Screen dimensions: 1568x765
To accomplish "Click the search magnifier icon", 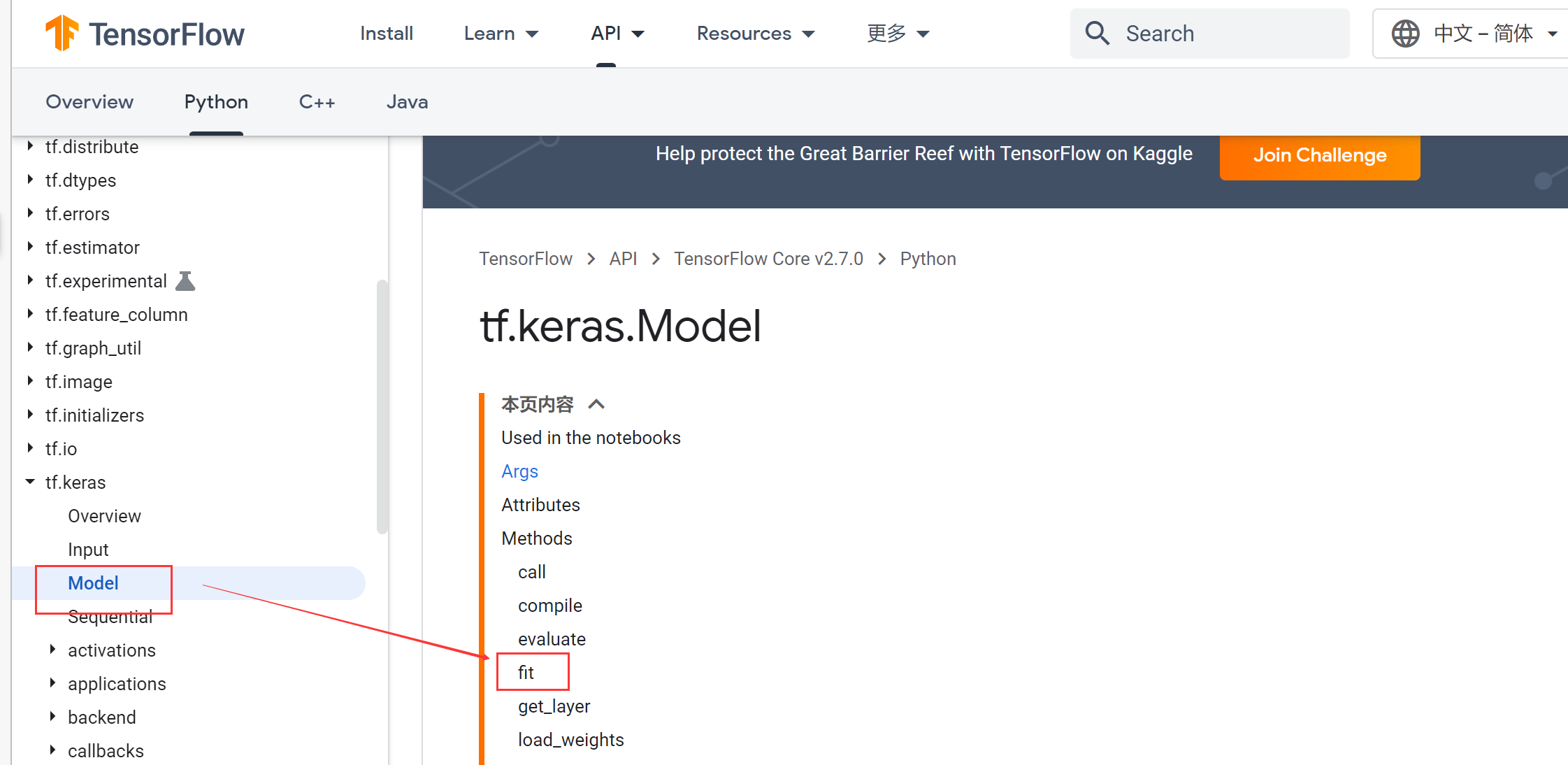I will click(1097, 33).
